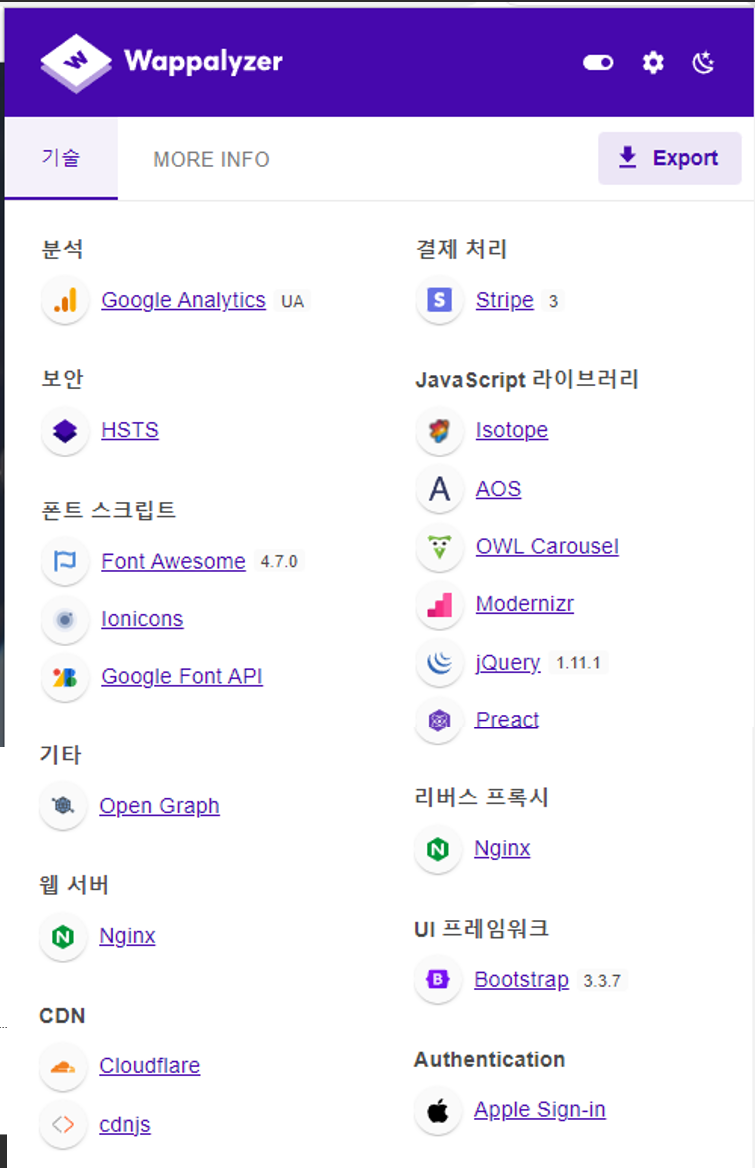755x1168 pixels.
Task: Open the jQuery link
Action: point(508,662)
